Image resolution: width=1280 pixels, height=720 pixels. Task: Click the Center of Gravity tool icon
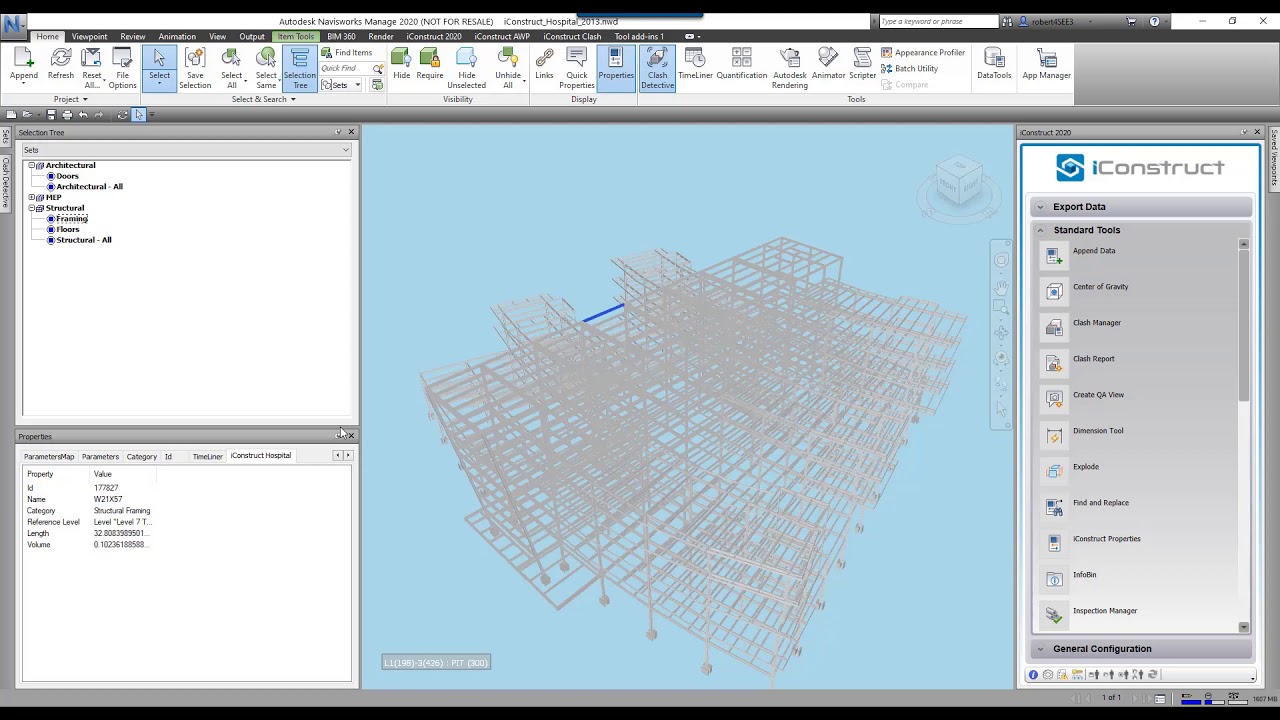pos(1054,292)
